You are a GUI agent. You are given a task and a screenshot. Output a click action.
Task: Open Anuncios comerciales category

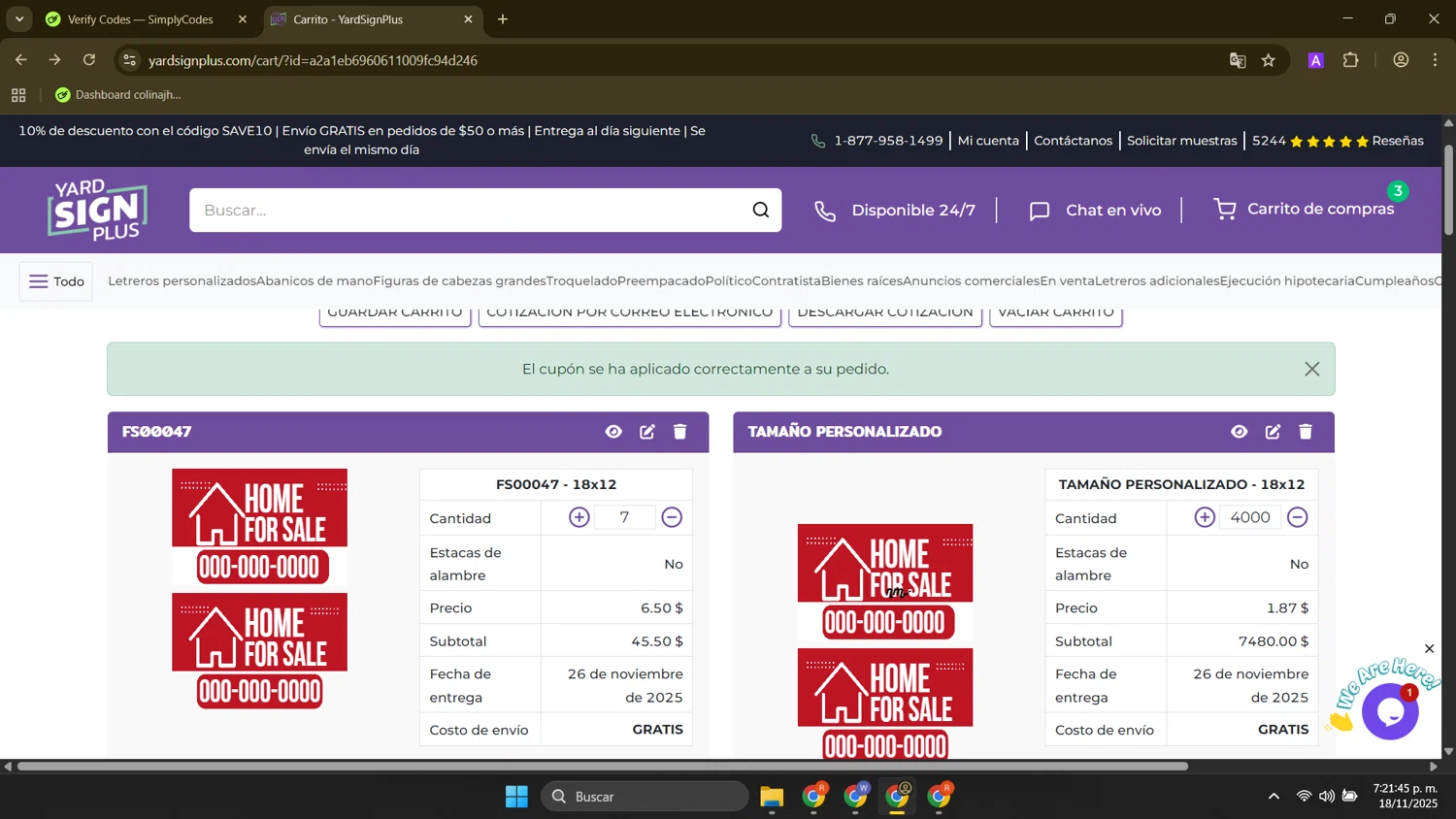click(971, 280)
